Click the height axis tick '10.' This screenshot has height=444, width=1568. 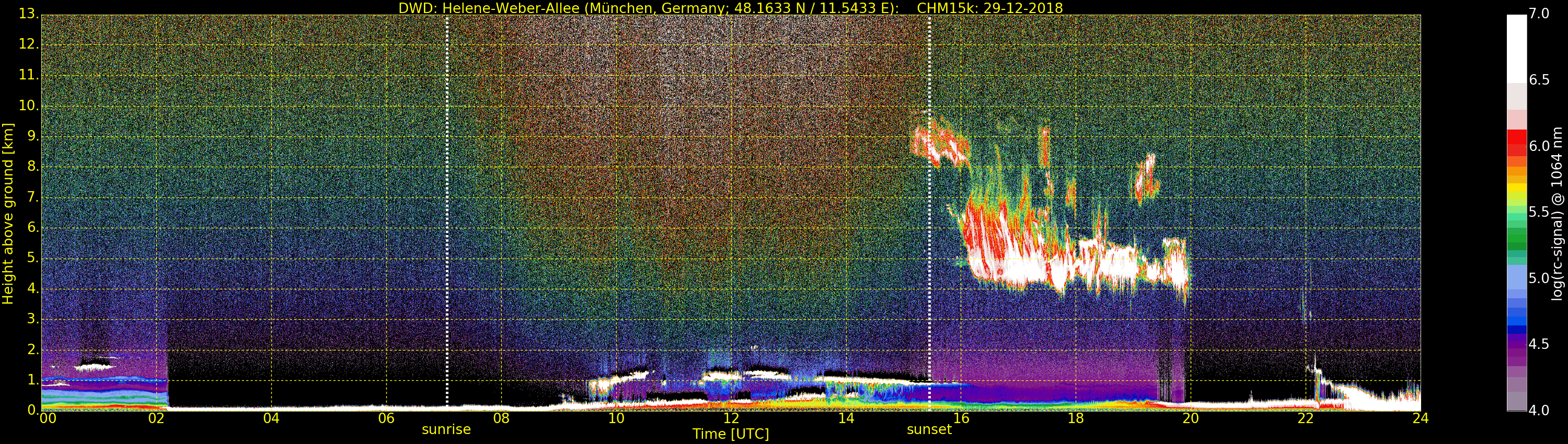click(29, 105)
